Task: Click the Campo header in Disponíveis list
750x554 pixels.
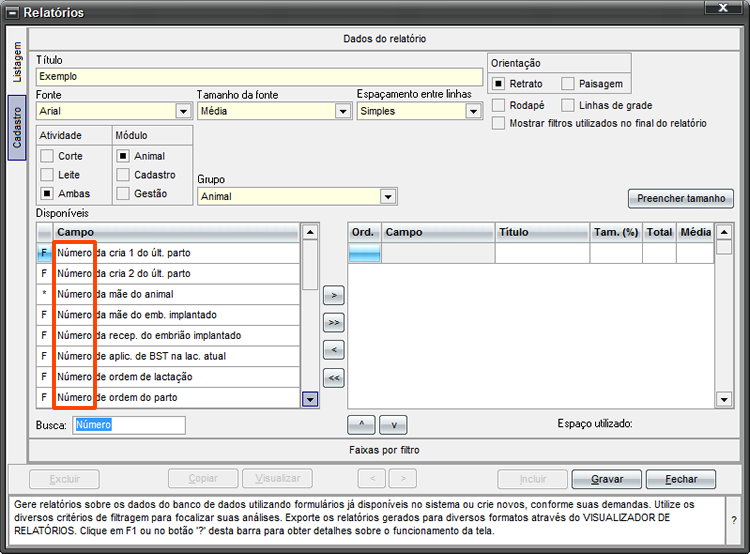Action: (176, 233)
